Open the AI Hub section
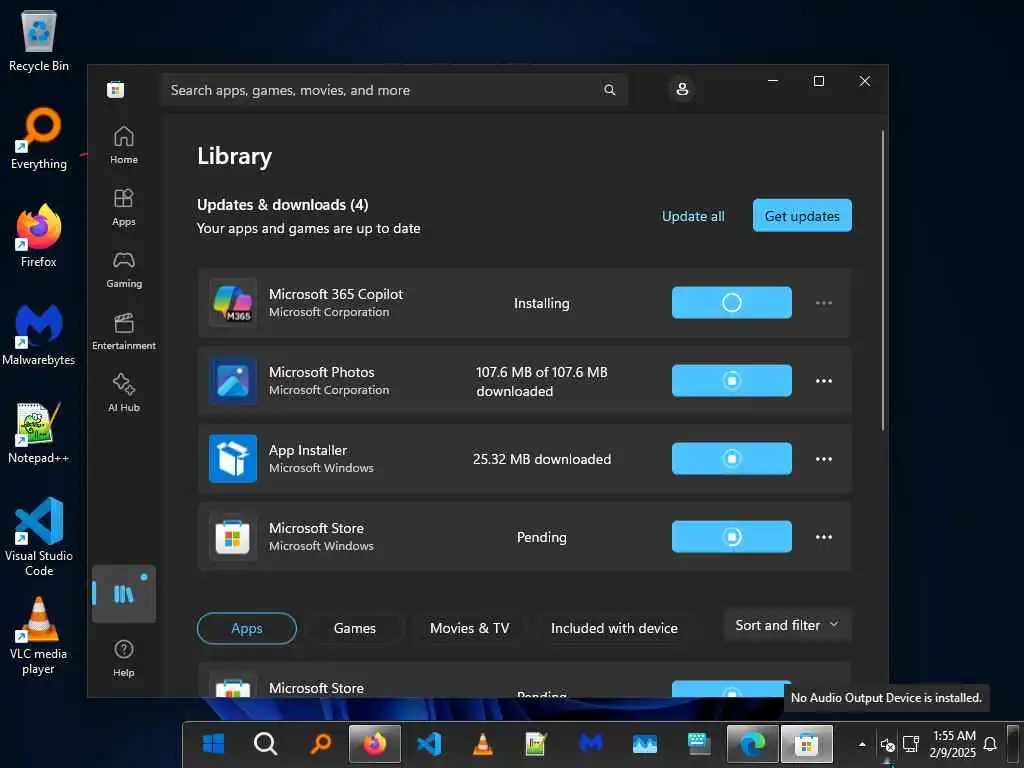The height and width of the screenshot is (768, 1024). [123, 393]
